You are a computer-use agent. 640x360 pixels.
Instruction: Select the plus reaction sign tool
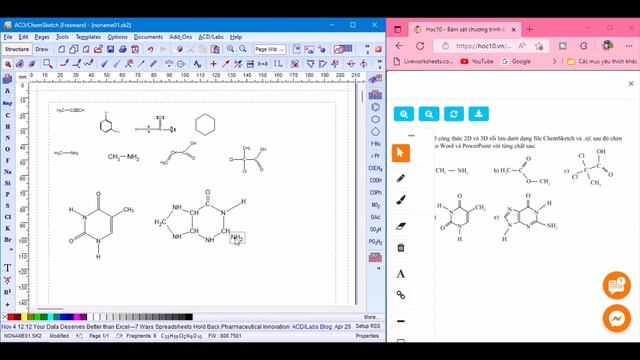point(213,64)
